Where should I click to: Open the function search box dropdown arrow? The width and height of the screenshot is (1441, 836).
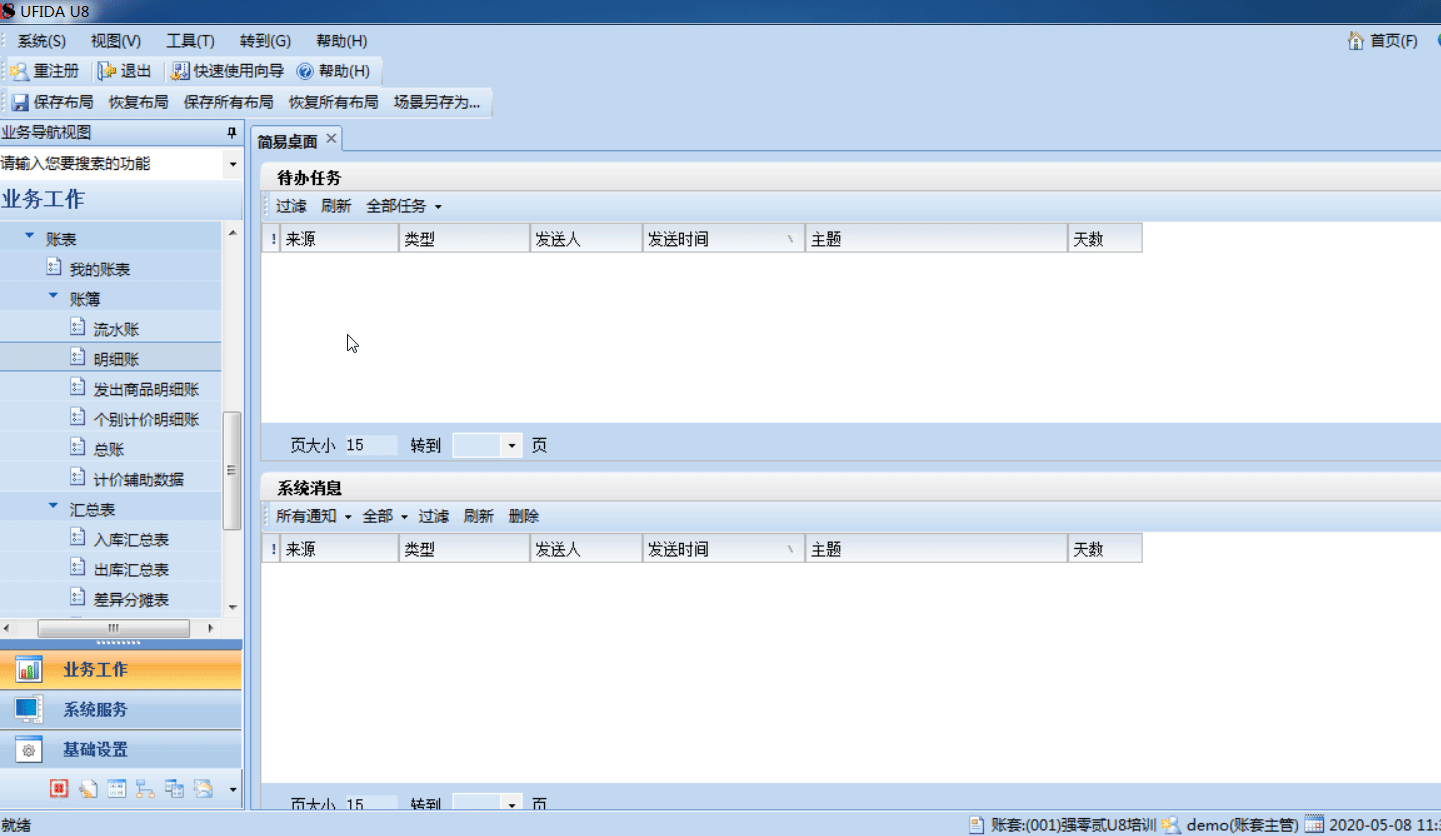pyautogui.click(x=233, y=163)
